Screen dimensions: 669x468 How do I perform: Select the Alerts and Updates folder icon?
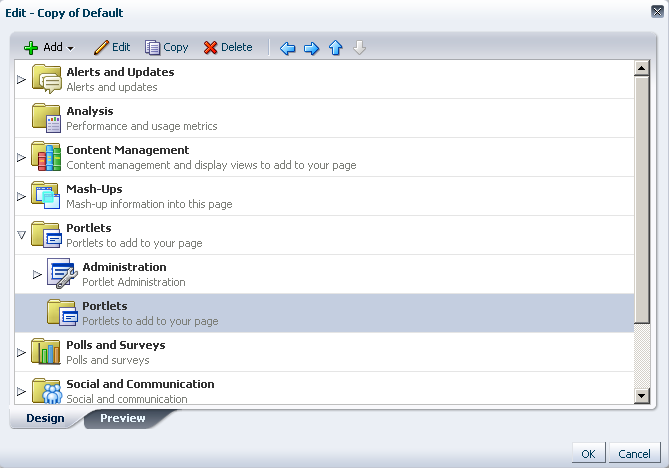(x=47, y=79)
